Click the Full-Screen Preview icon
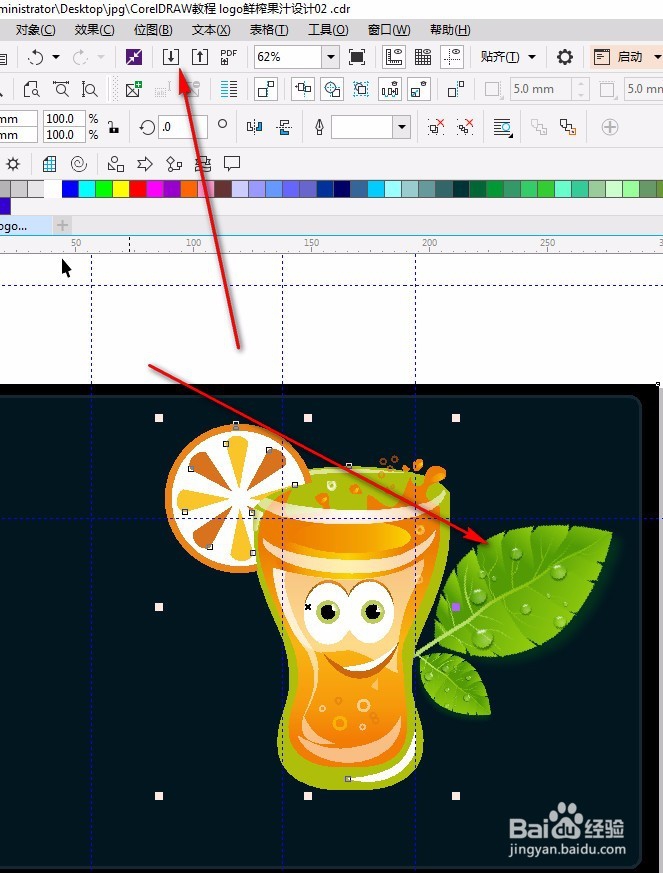The width and height of the screenshot is (663, 873). [357, 57]
